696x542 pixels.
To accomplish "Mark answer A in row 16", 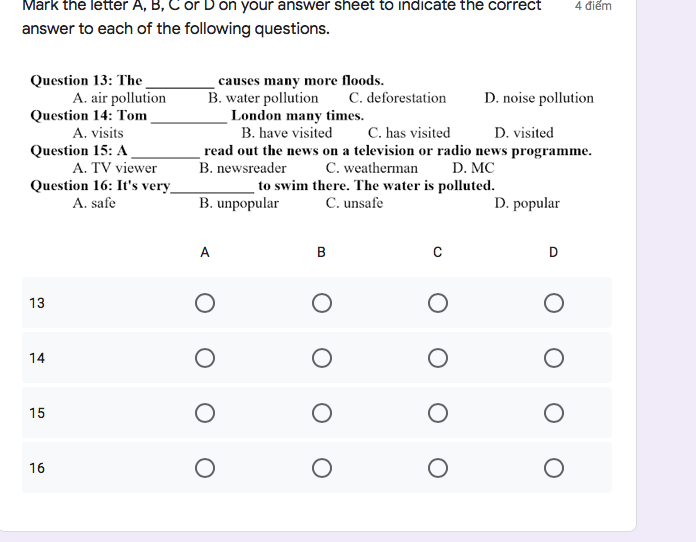I will click(205, 468).
